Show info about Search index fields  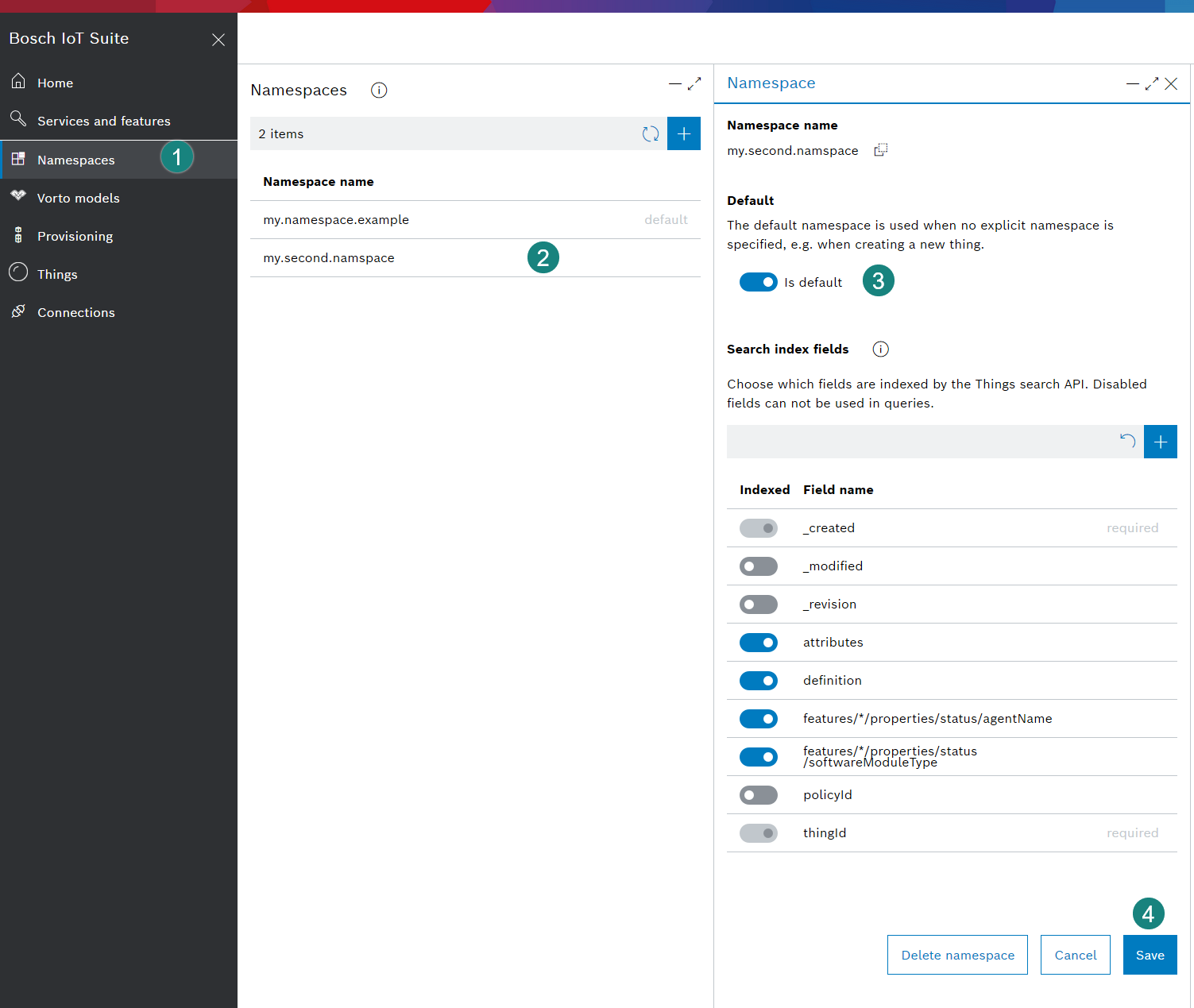(880, 349)
